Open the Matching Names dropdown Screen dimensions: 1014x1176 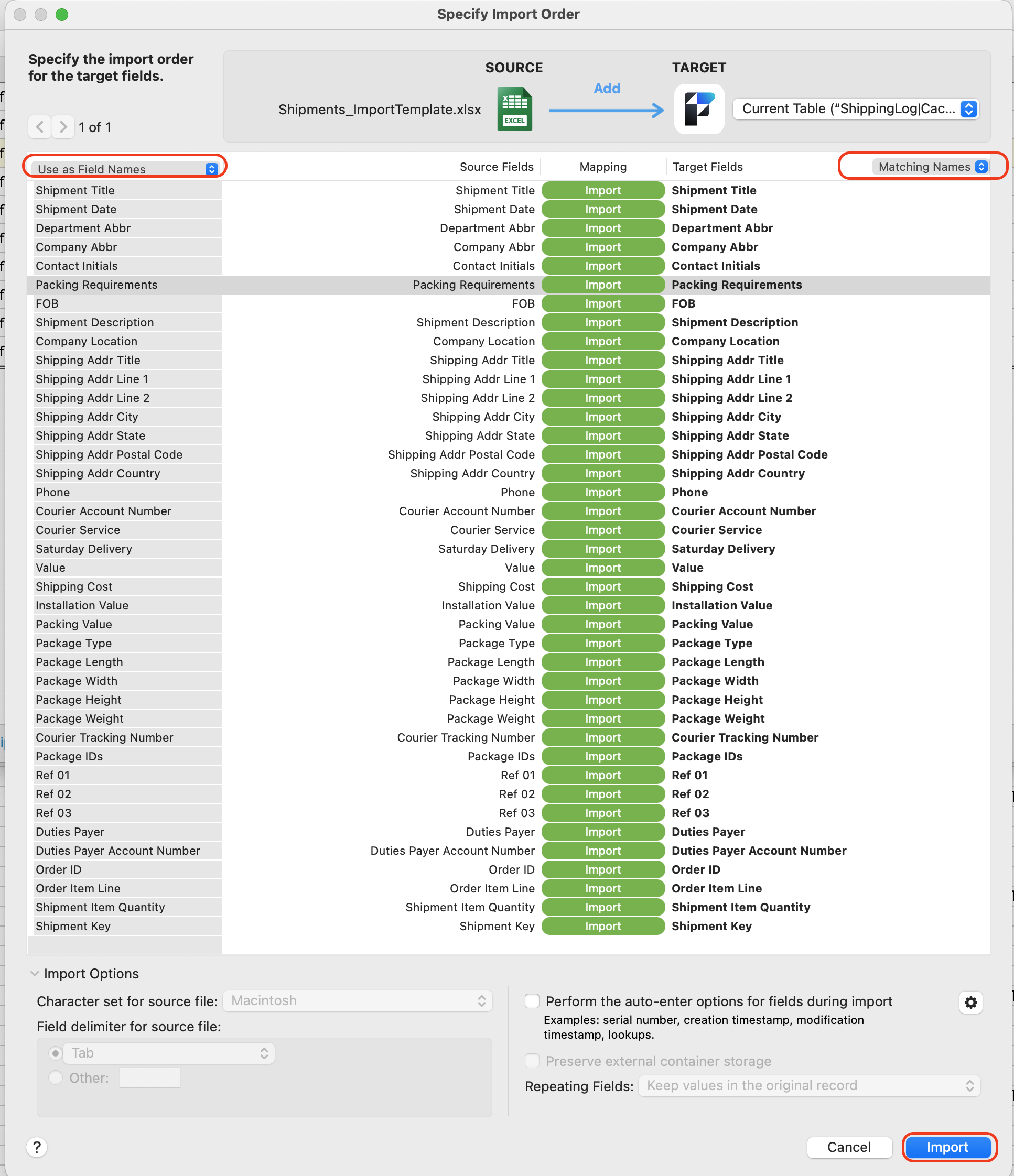(x=931, y=167)
